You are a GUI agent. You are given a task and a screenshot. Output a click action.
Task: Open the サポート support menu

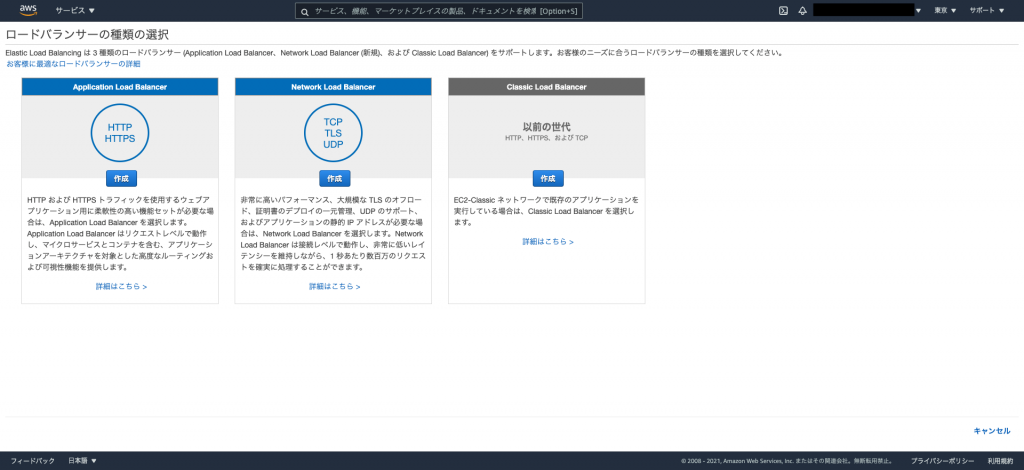click(x=987, y=10)
